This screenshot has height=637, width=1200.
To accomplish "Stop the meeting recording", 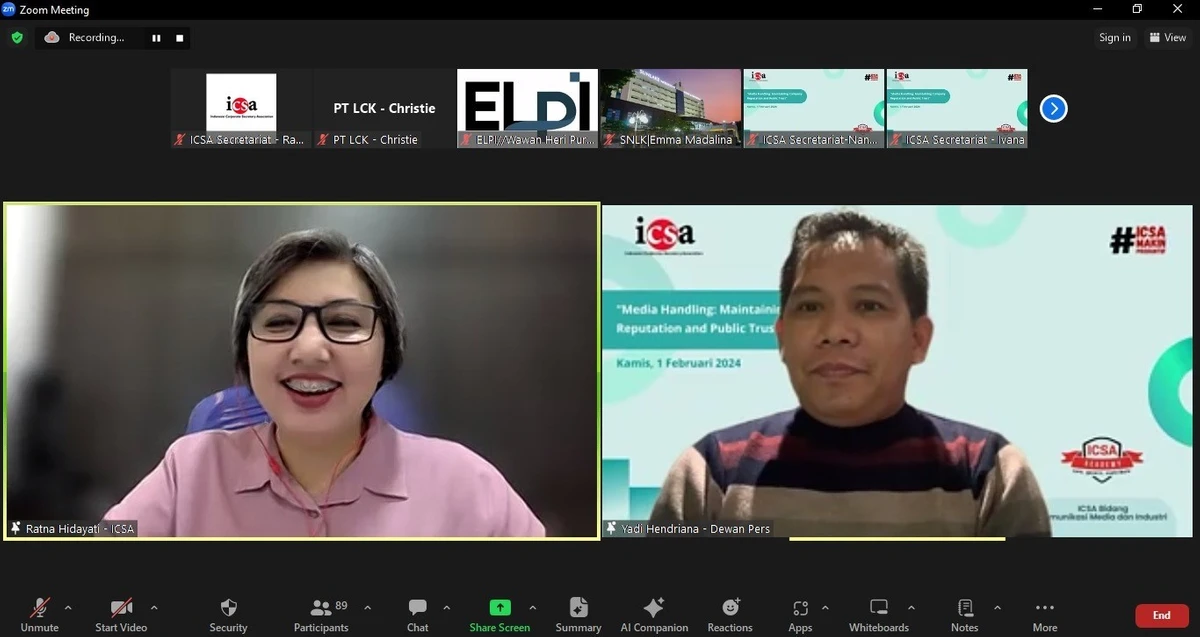I will click(179, 37).
